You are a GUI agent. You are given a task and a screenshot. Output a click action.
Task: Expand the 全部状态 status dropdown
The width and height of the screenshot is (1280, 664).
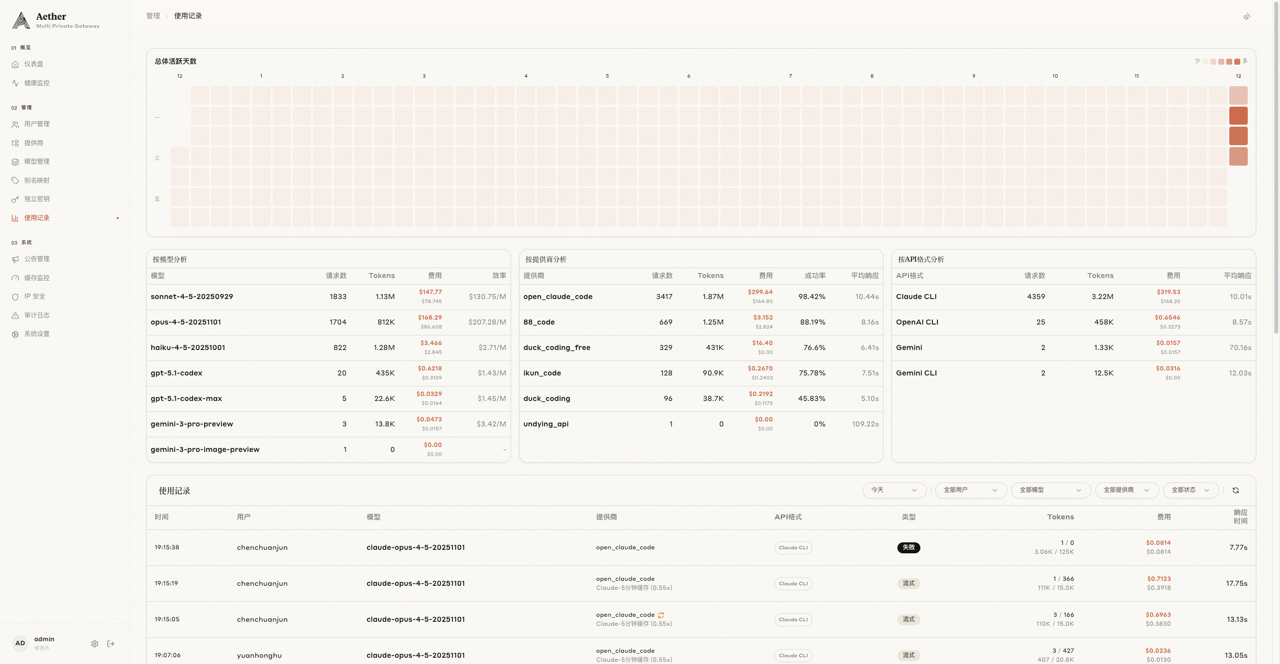coord(1190,491)
